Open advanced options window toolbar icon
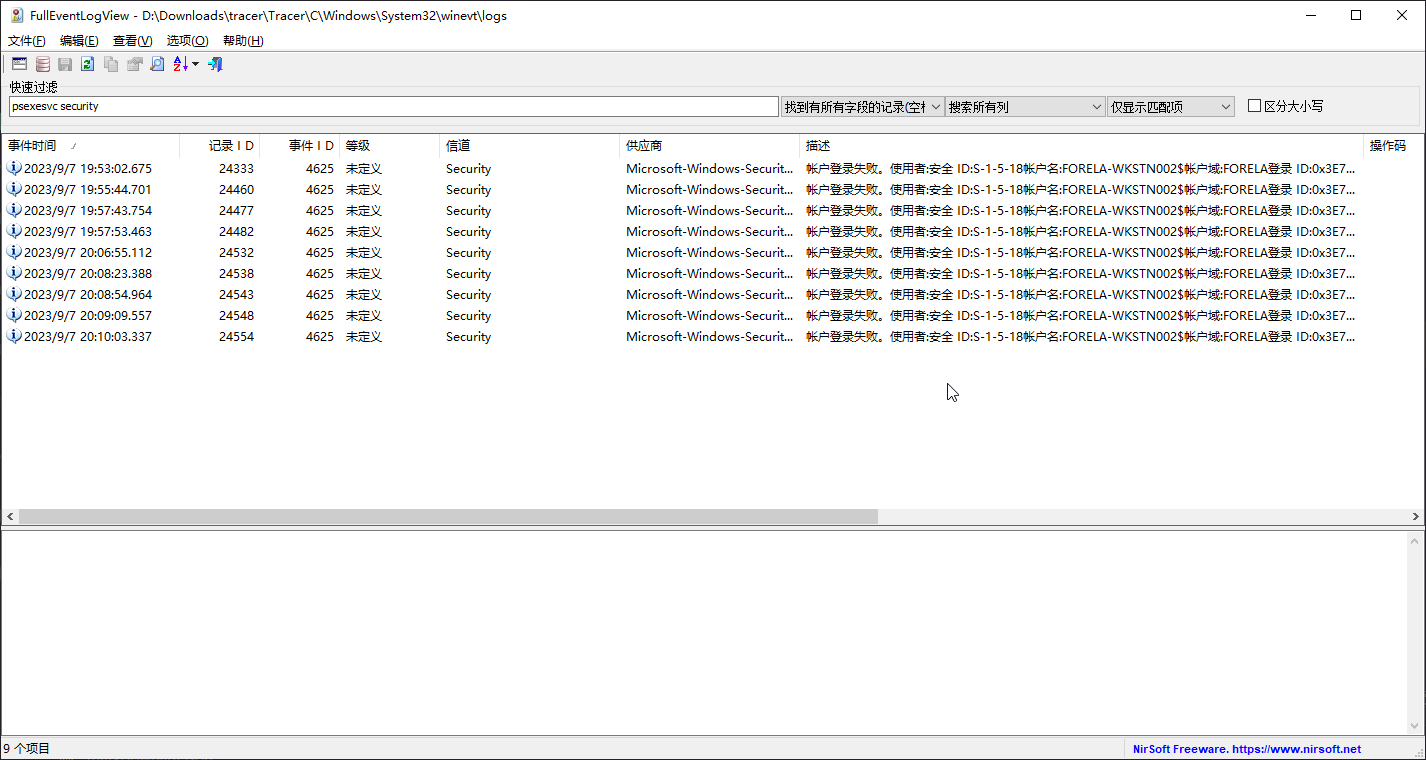Viewport: 1426px width, 760px height. click(x=19, y=64)
